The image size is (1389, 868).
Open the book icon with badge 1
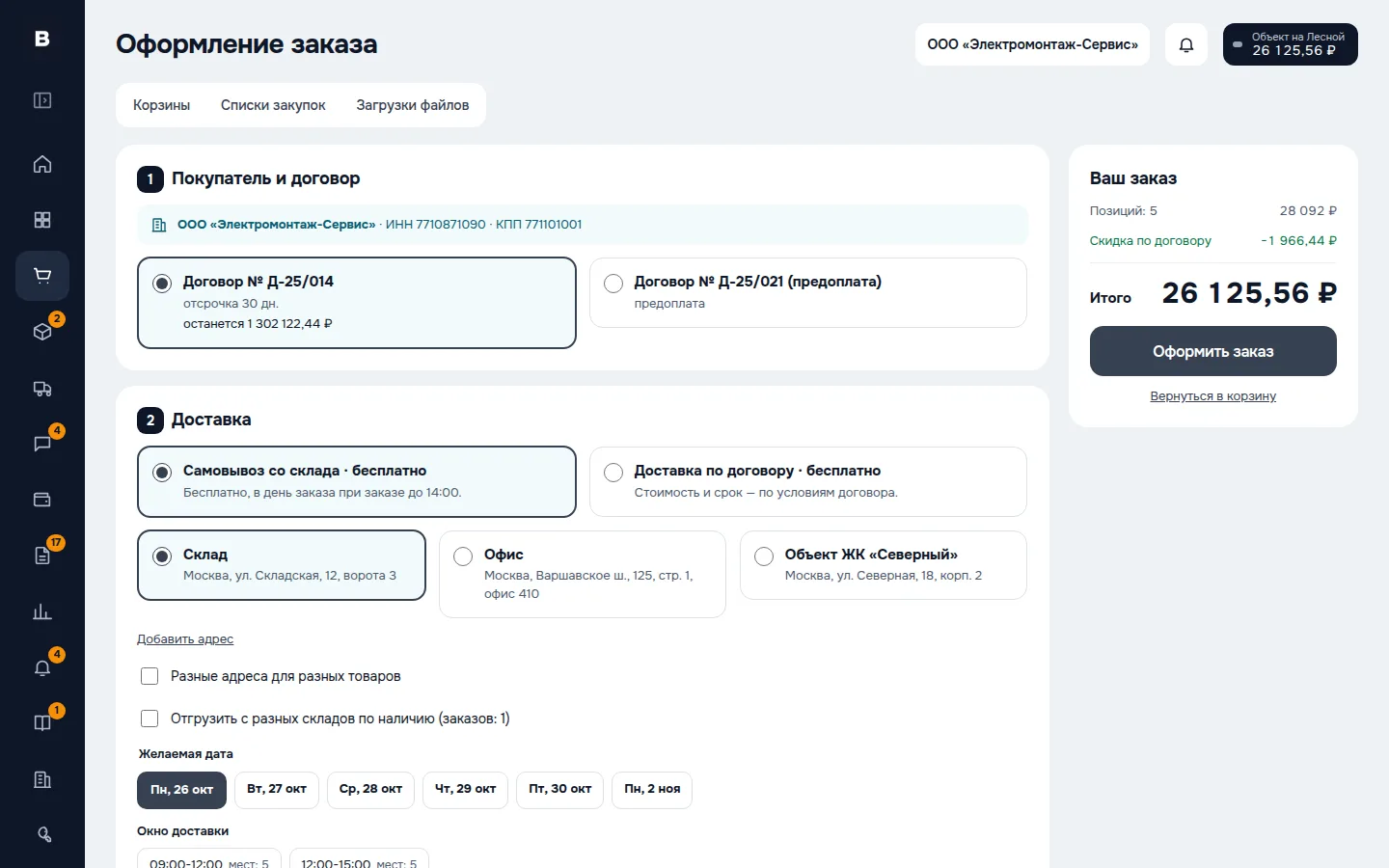coord(42,723)
